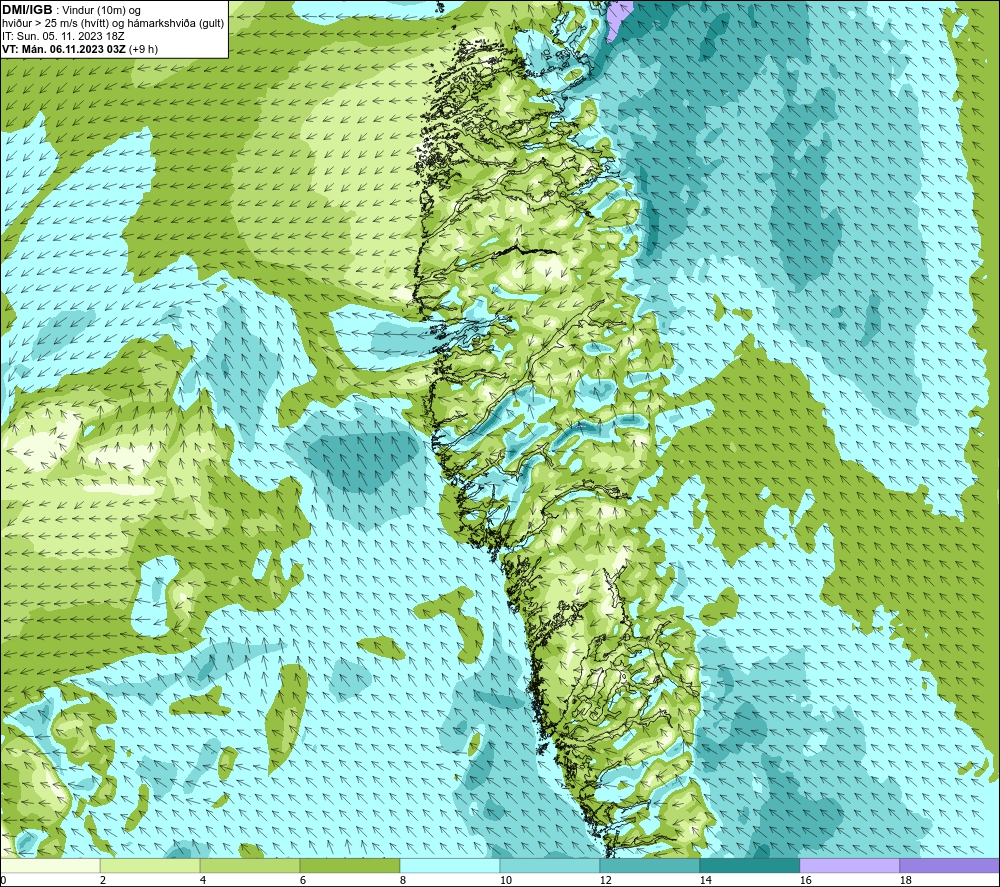Click the 'hviður > 25 m/s' legend line
Viewport: 1000px width, 887px height.
pyautogui.click(x=113, y=24)
